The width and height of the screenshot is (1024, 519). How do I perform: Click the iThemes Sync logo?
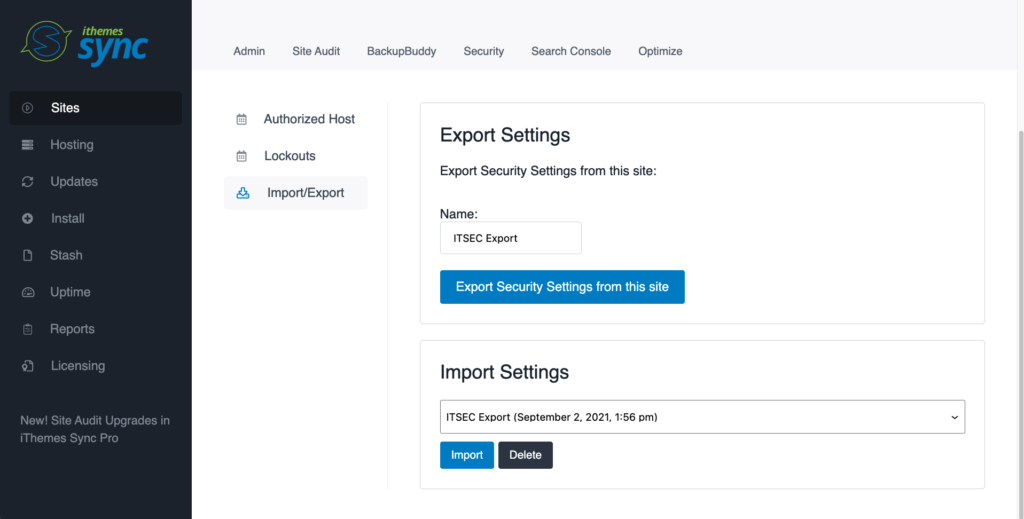click(84, 43)
